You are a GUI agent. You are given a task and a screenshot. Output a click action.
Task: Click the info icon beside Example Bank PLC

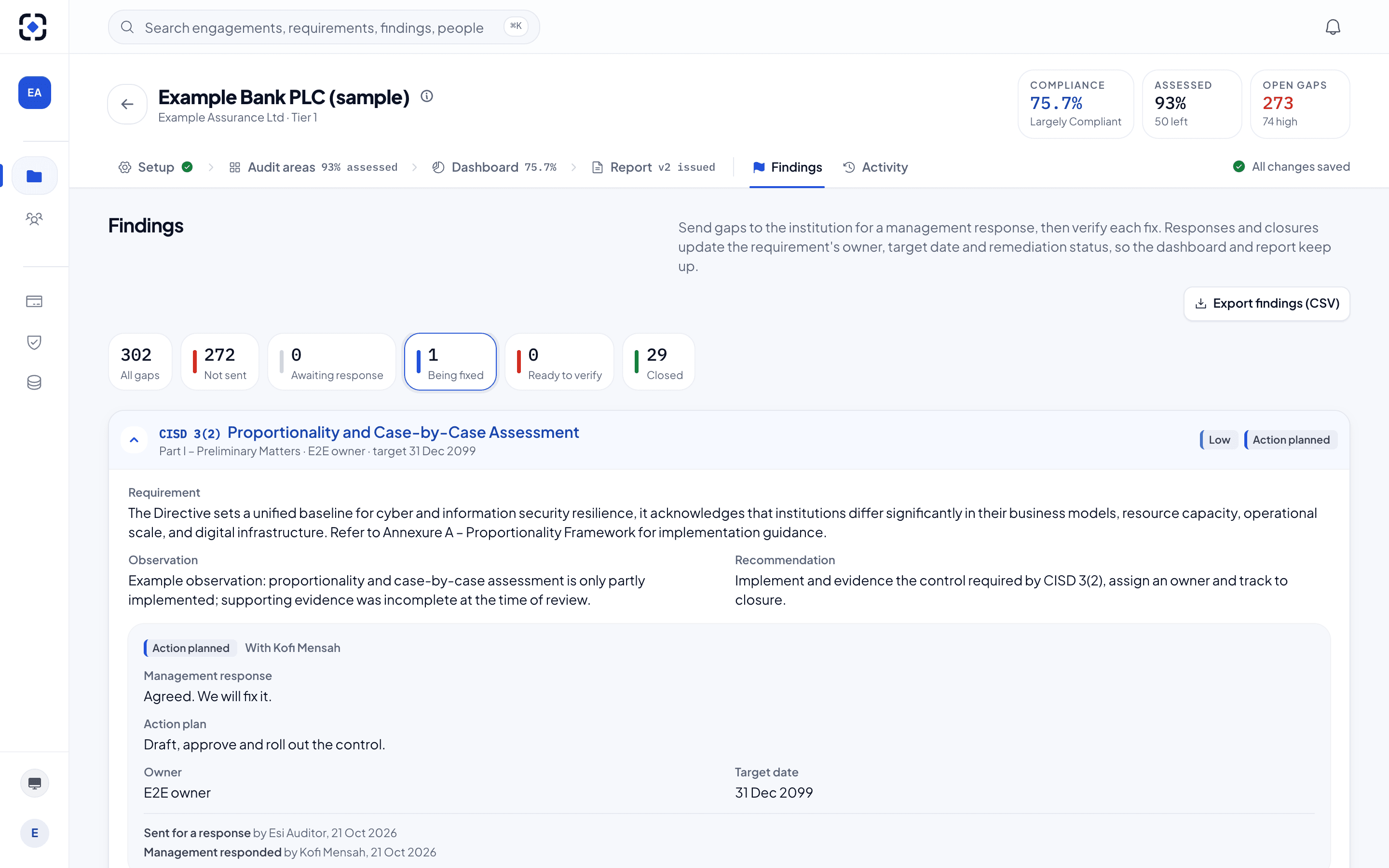point(426,96)
